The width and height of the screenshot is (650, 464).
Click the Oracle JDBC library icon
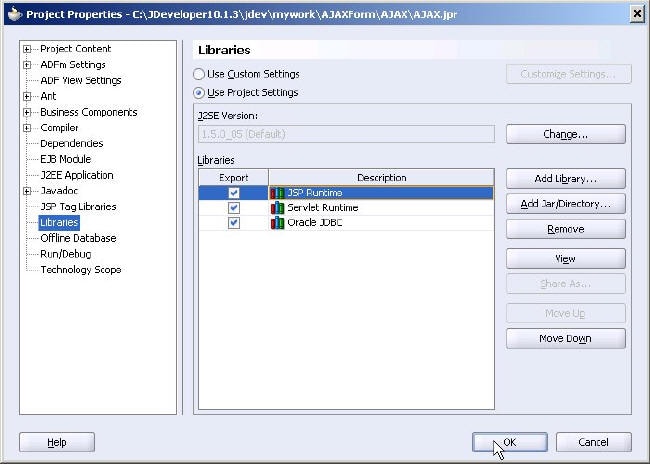point(277,223)
